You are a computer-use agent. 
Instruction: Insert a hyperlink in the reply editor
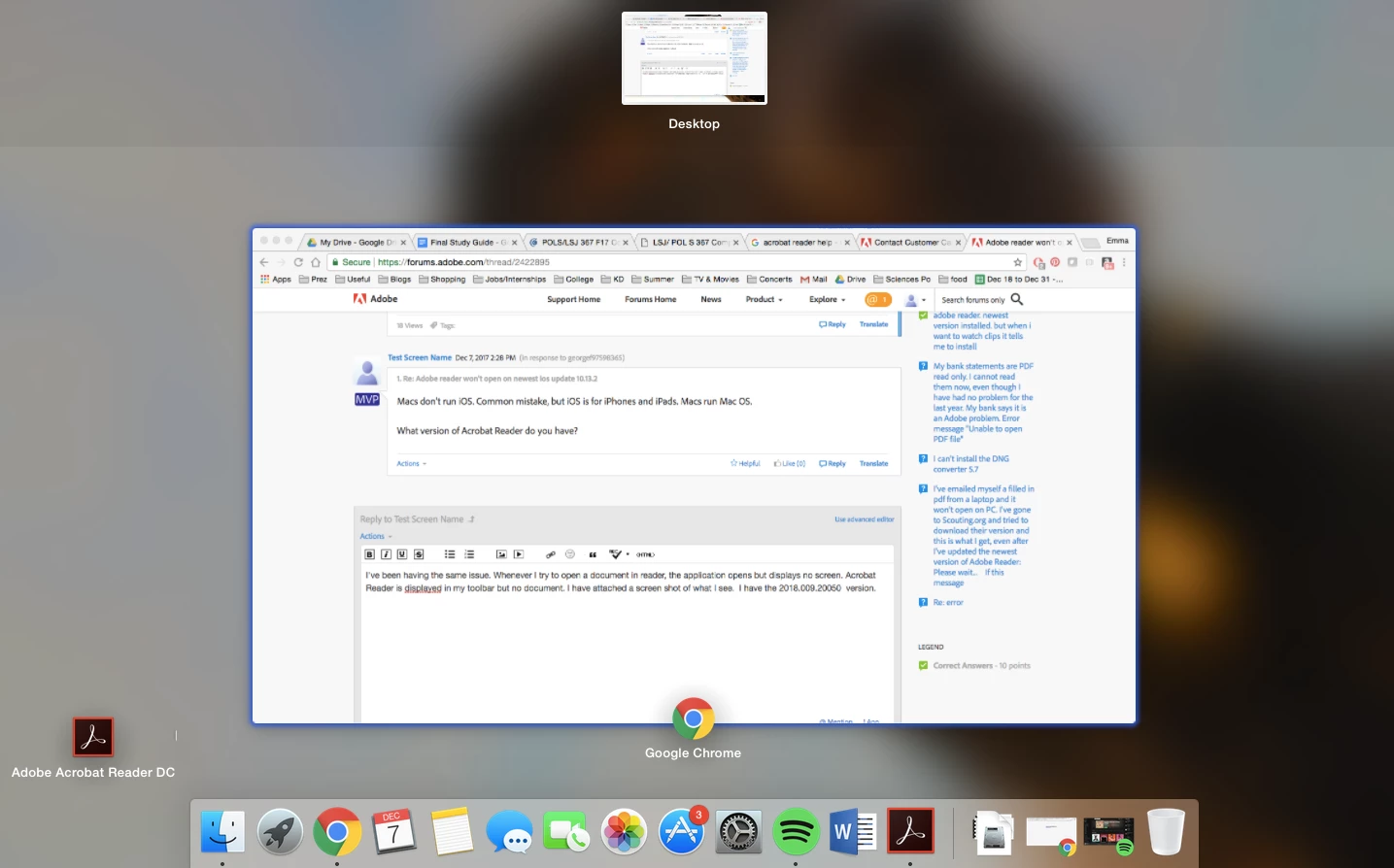point(551,554)
